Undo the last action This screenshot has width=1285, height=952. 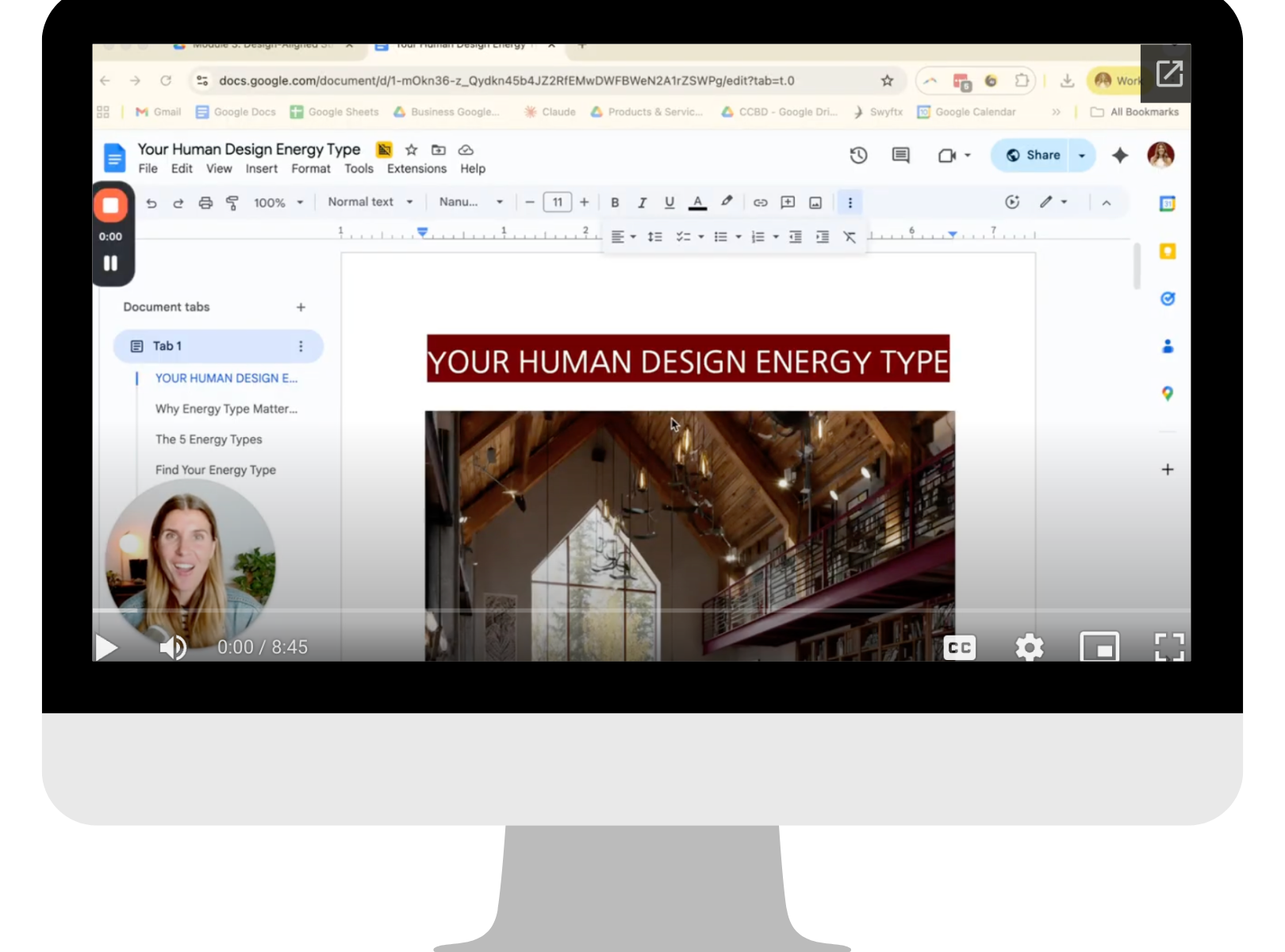(x=152, y=203)
